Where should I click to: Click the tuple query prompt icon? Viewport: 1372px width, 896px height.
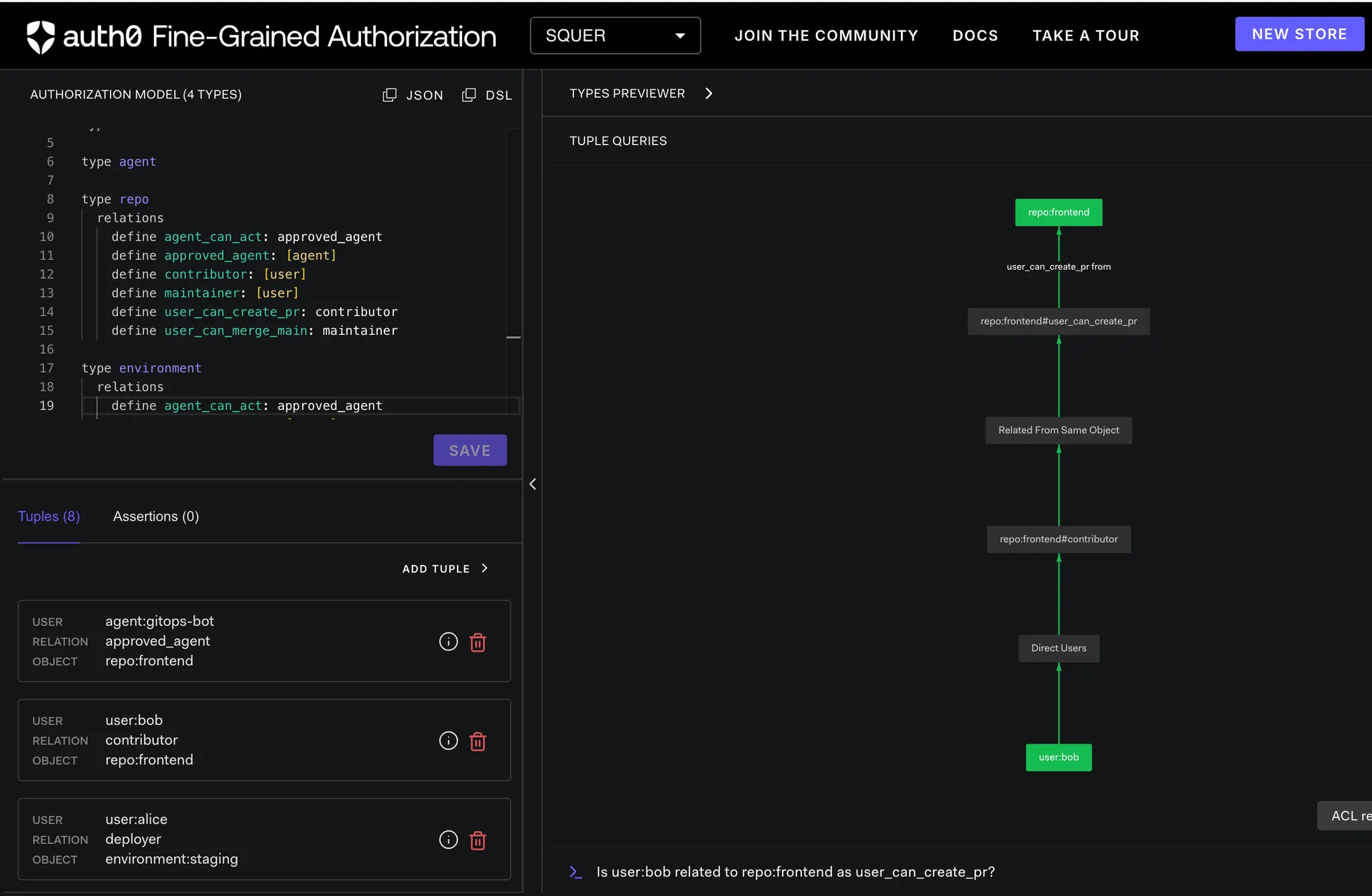[x=575, y=872]
